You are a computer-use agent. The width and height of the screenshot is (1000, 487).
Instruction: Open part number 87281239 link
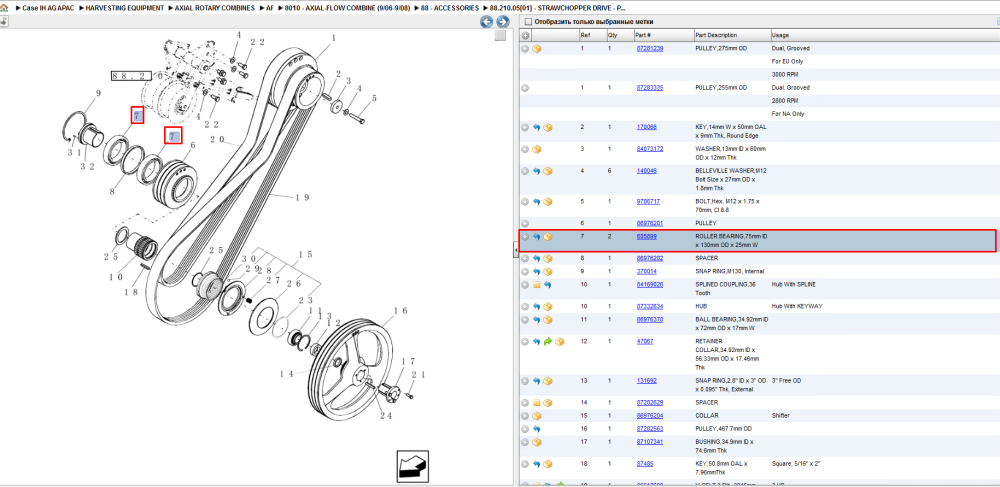(x=650, y=48)
